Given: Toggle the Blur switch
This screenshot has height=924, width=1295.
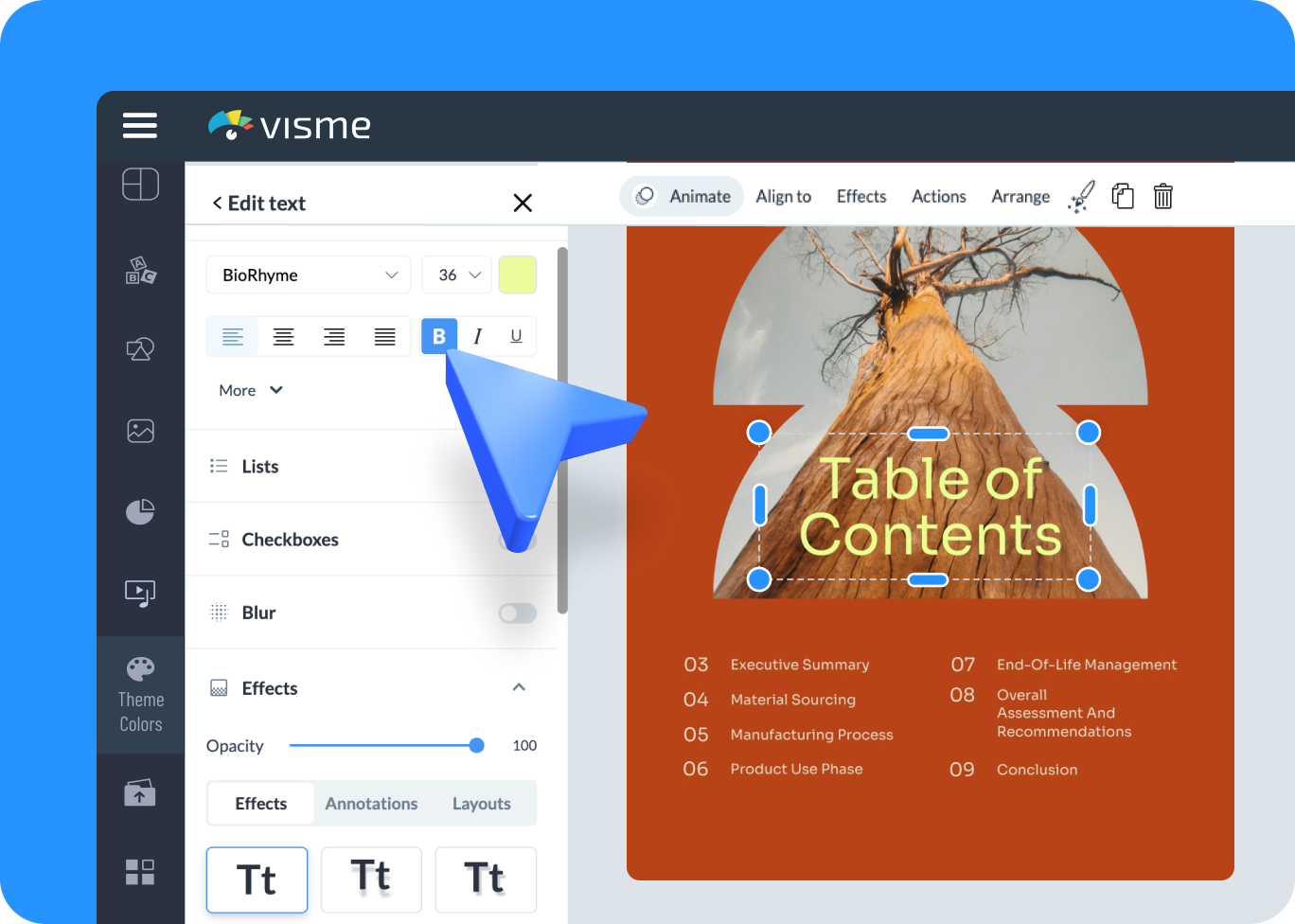Looking at the screenshot, I should click(x=518, y=613).
